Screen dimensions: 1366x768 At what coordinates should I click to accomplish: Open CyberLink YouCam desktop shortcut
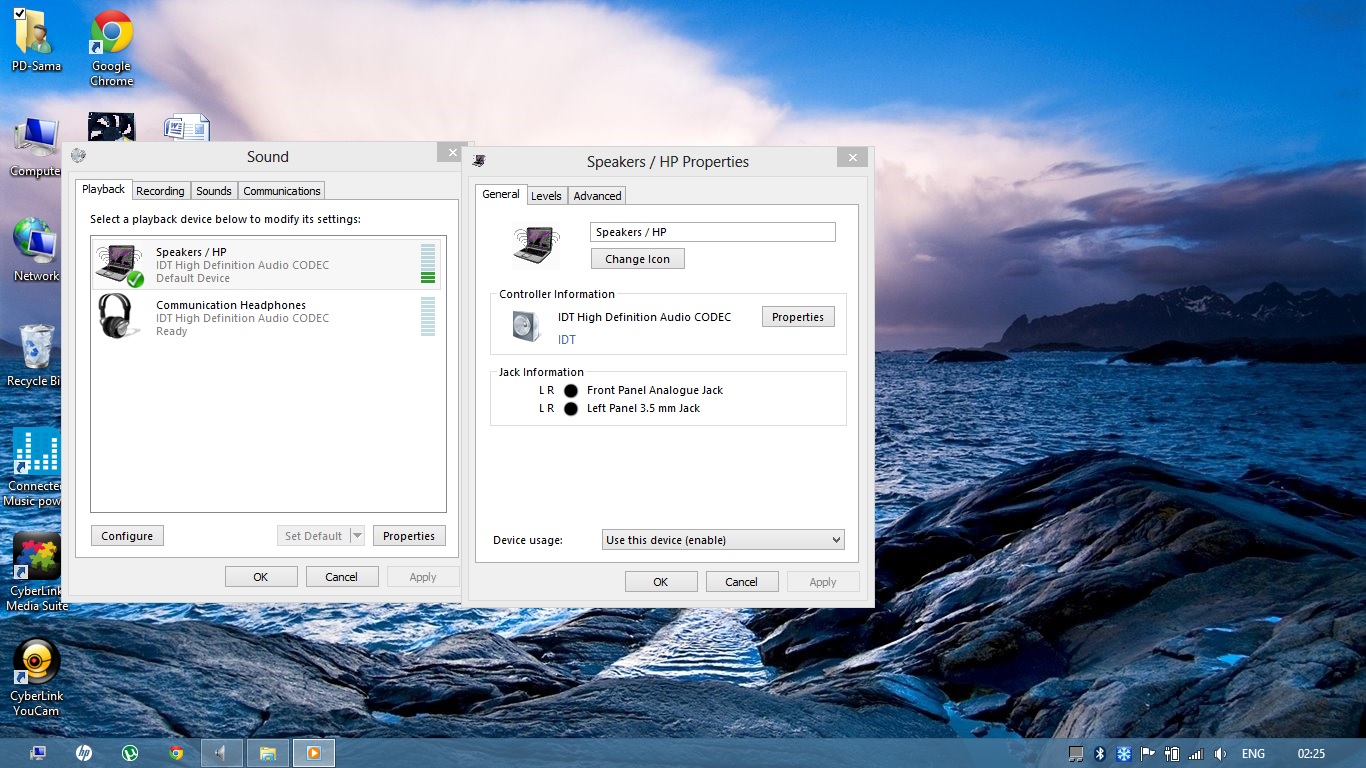click(x=36, y=677)
